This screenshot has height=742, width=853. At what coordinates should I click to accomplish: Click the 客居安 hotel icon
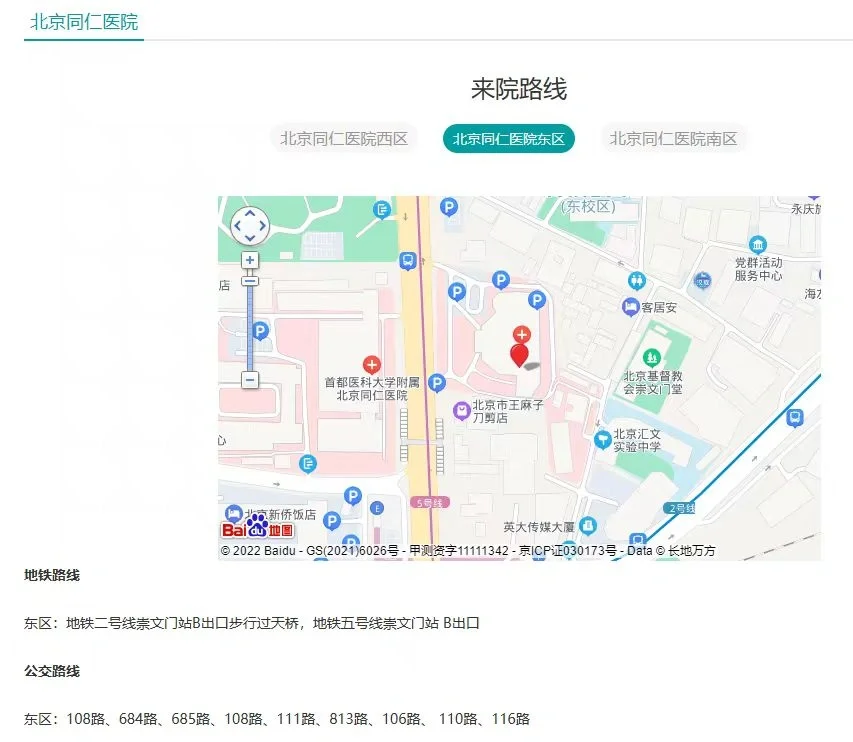[630, 307]
